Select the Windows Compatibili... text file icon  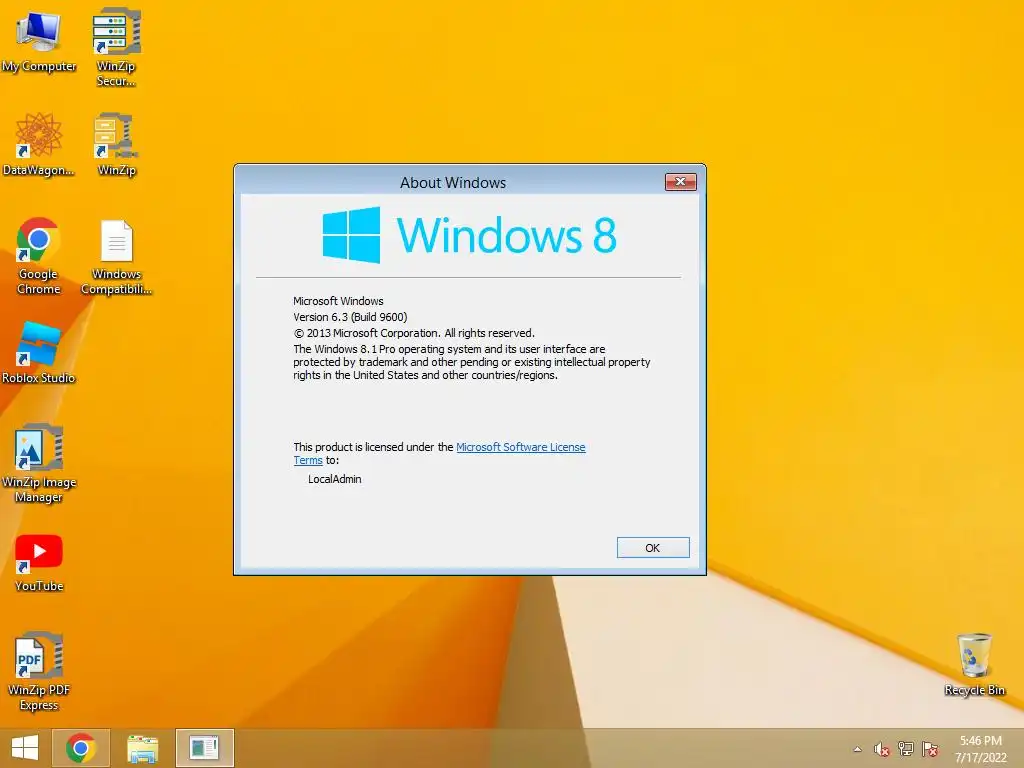[116, 257]
